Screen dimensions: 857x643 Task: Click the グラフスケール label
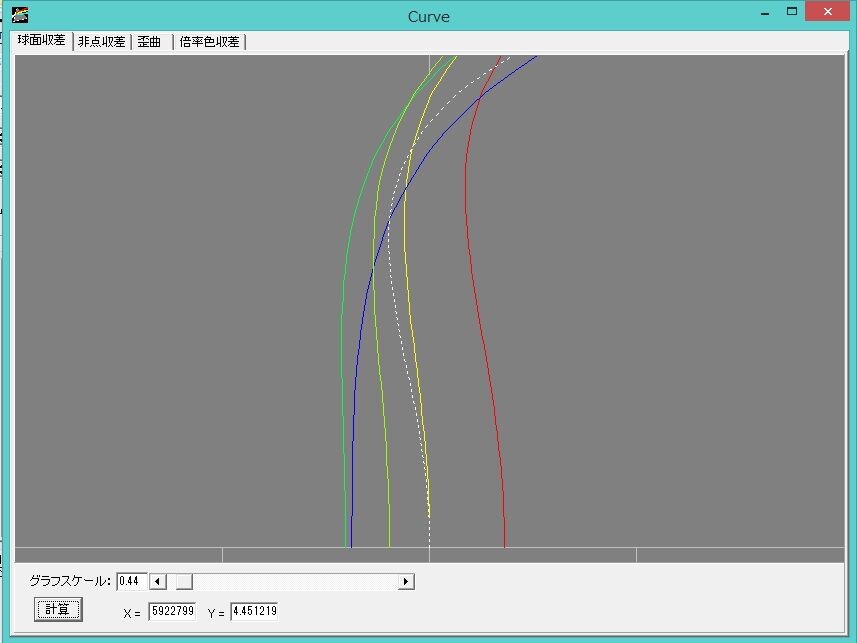point(70,581)
